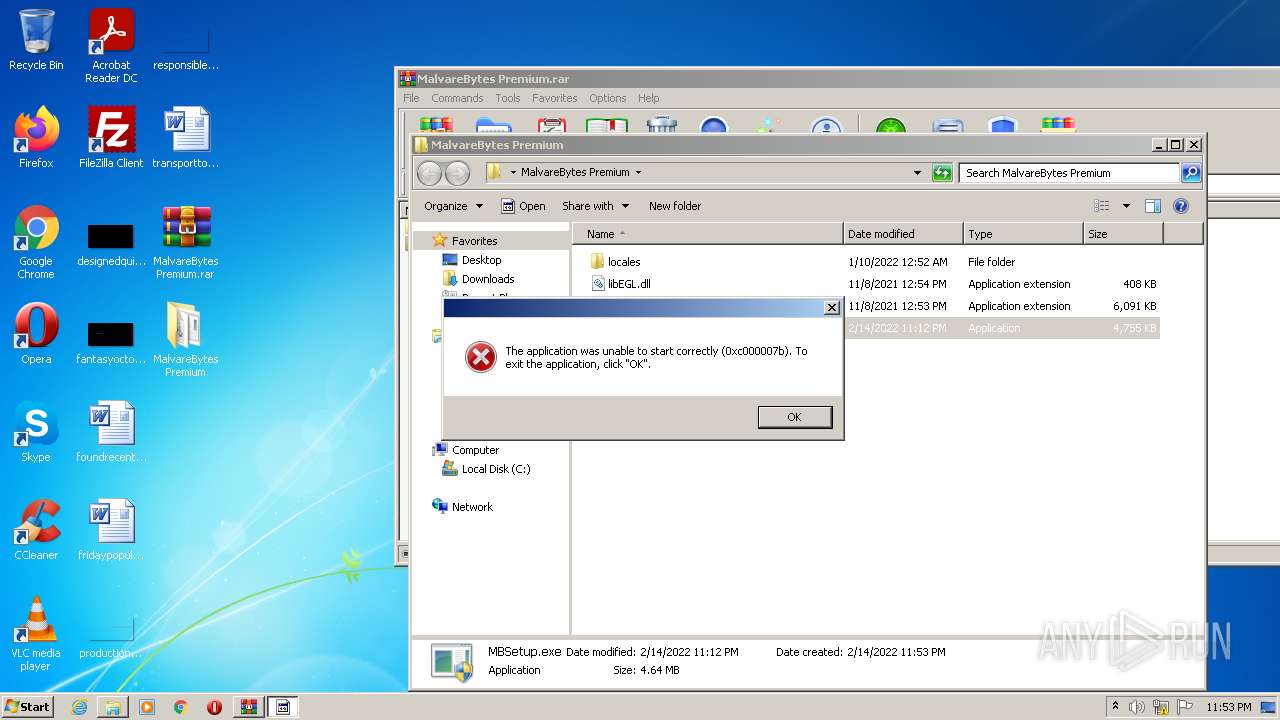Viewport: 1280px width, 720px height.
Task: Expand the address bar history dropdown
Action: tap(917, 173)
